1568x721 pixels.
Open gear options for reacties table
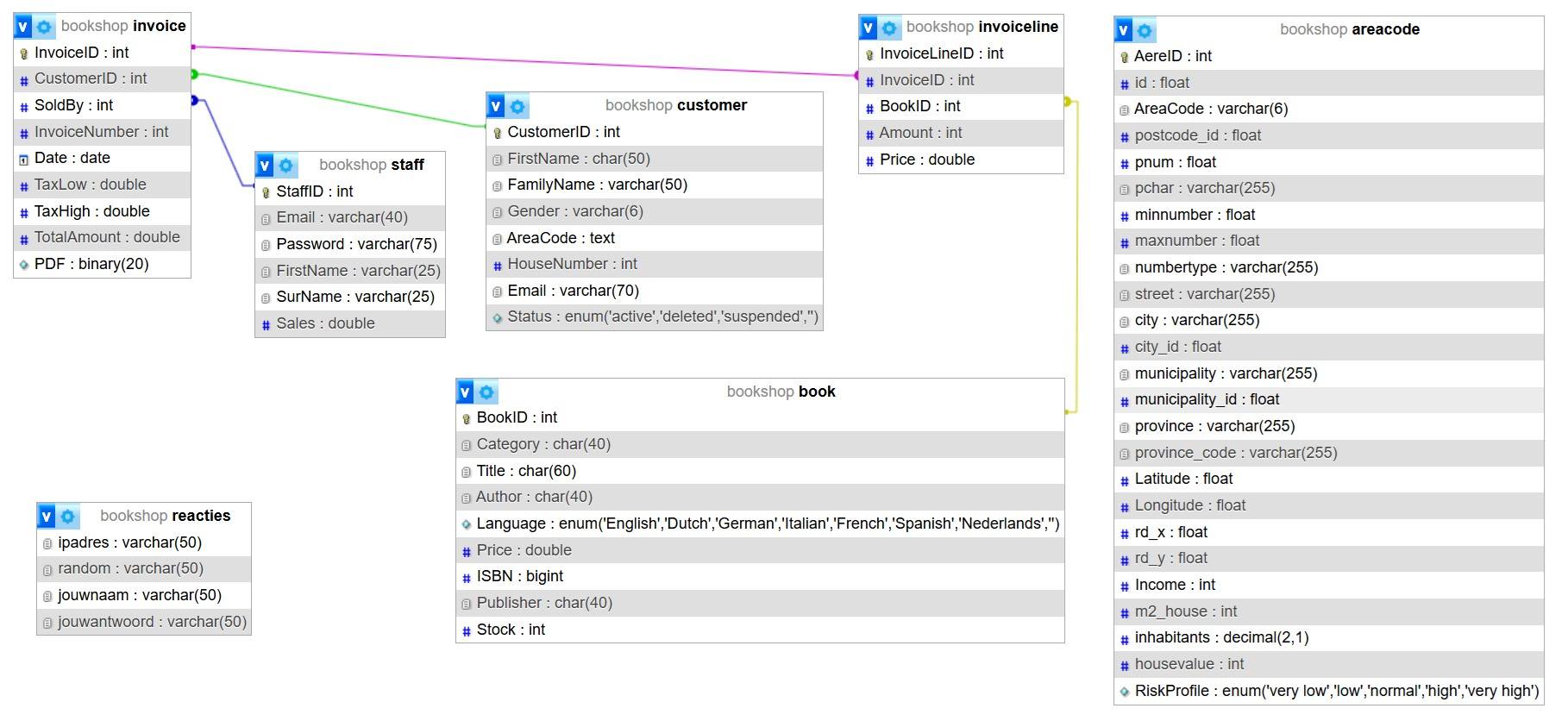(x=67, y=517)
